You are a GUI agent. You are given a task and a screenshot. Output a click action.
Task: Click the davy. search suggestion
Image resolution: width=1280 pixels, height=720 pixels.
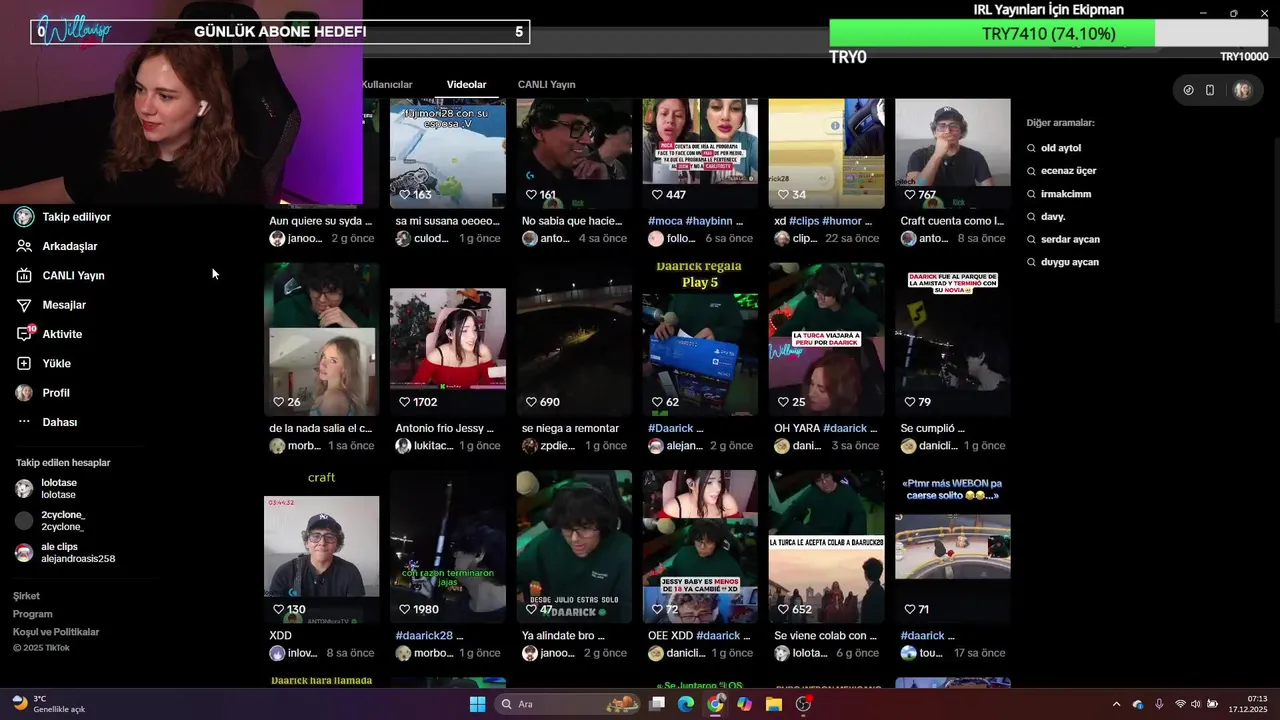click(x=1046, y=216)
